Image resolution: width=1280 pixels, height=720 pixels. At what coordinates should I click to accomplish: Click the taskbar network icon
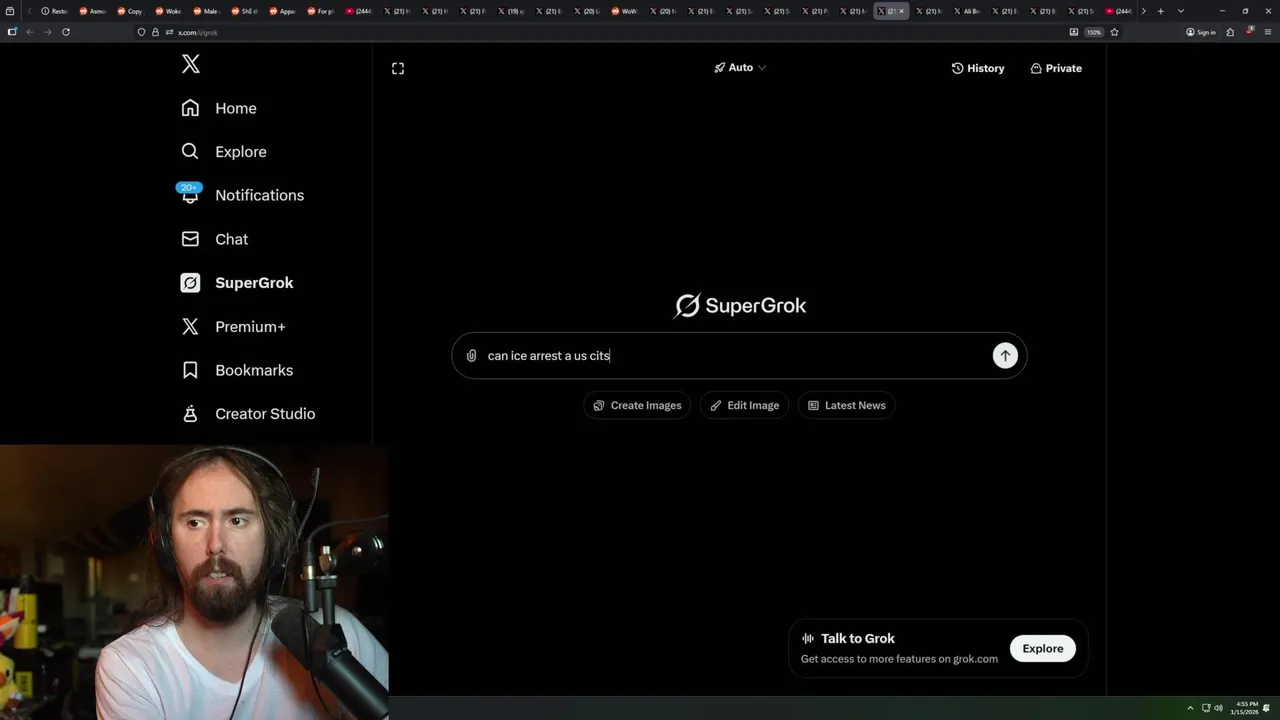[1205, 708]
